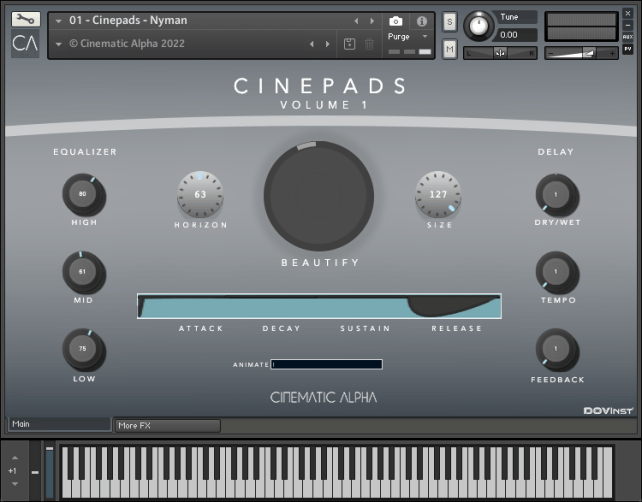
Task: Shift keyboard octave up arrow
Action: click(x=15, y=458)
